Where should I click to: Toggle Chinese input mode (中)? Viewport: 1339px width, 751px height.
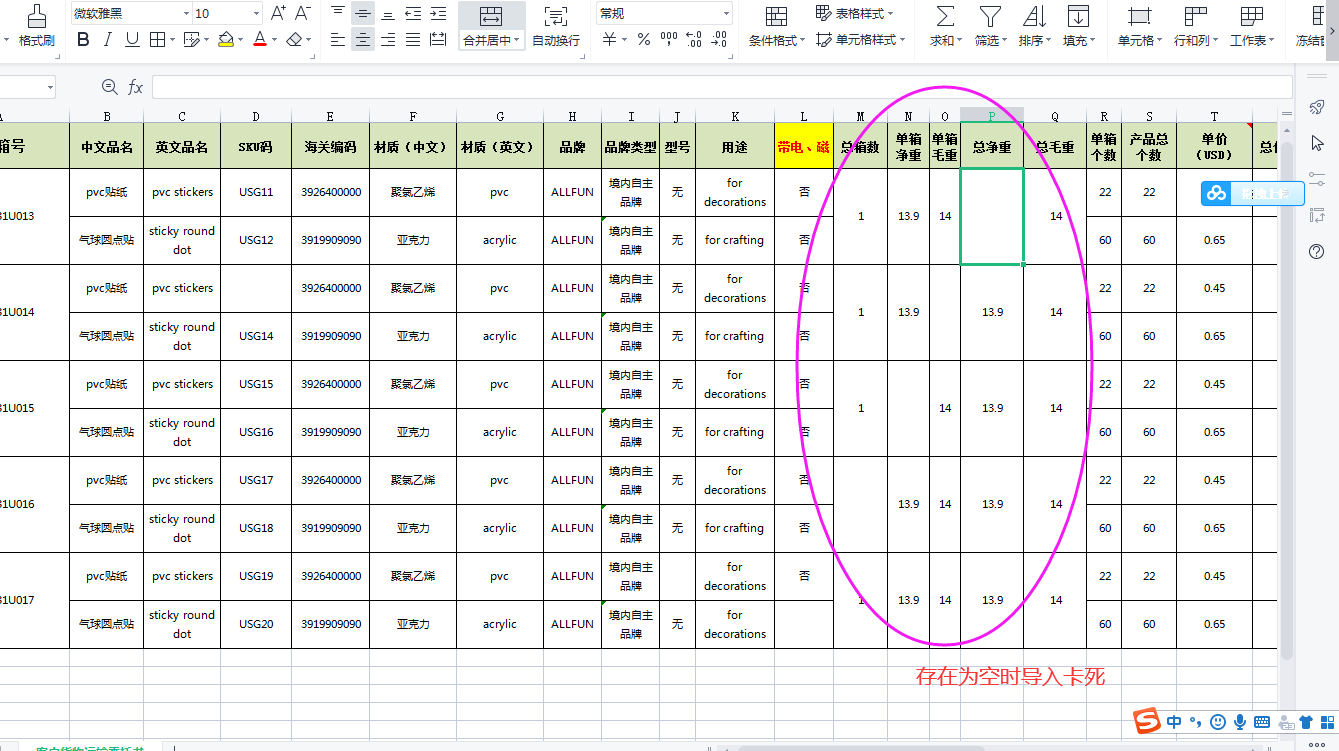(1173, 721)
